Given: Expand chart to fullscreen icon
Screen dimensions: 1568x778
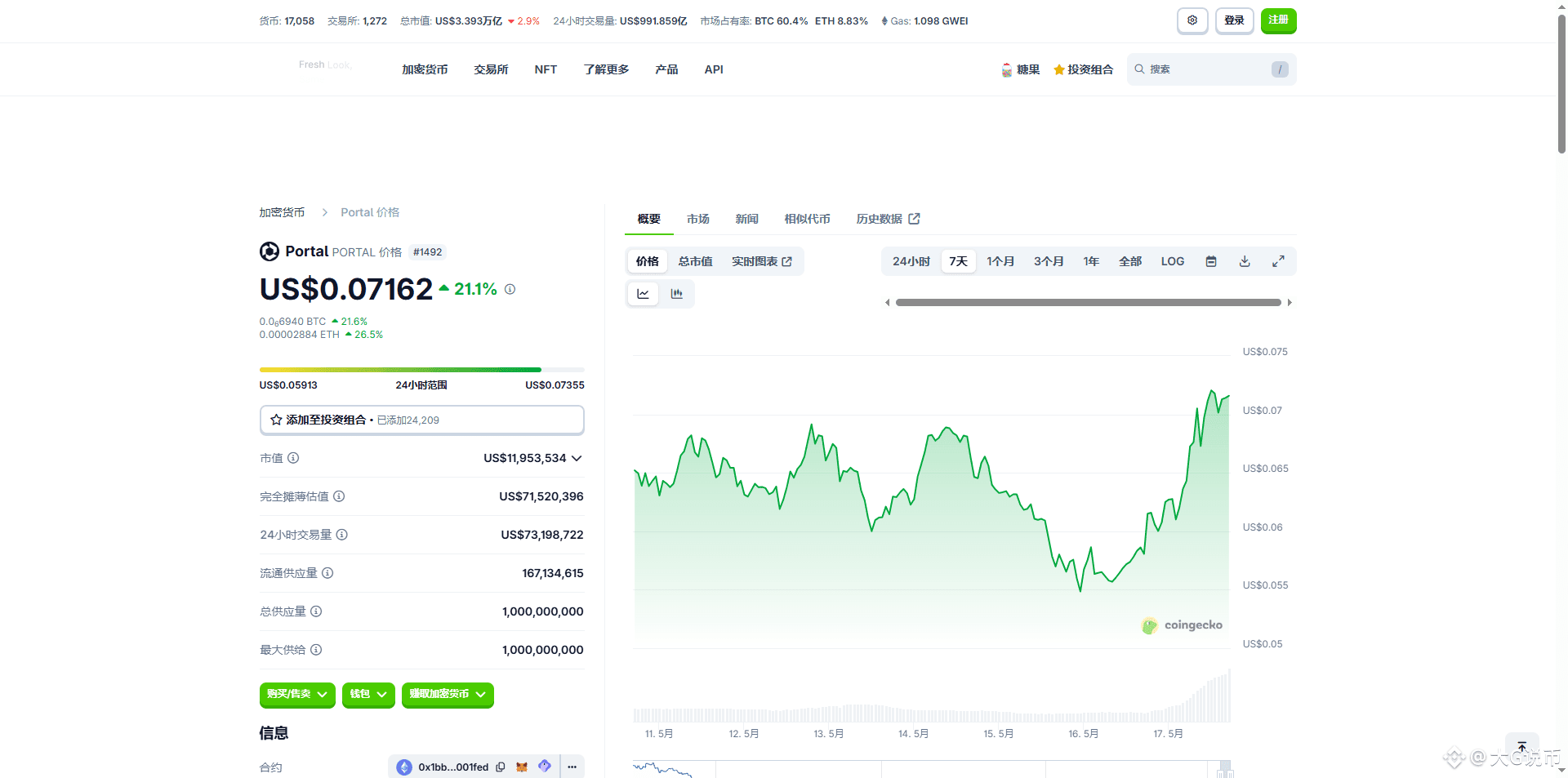Looking at the screenshot, I should click(1278, 261).
